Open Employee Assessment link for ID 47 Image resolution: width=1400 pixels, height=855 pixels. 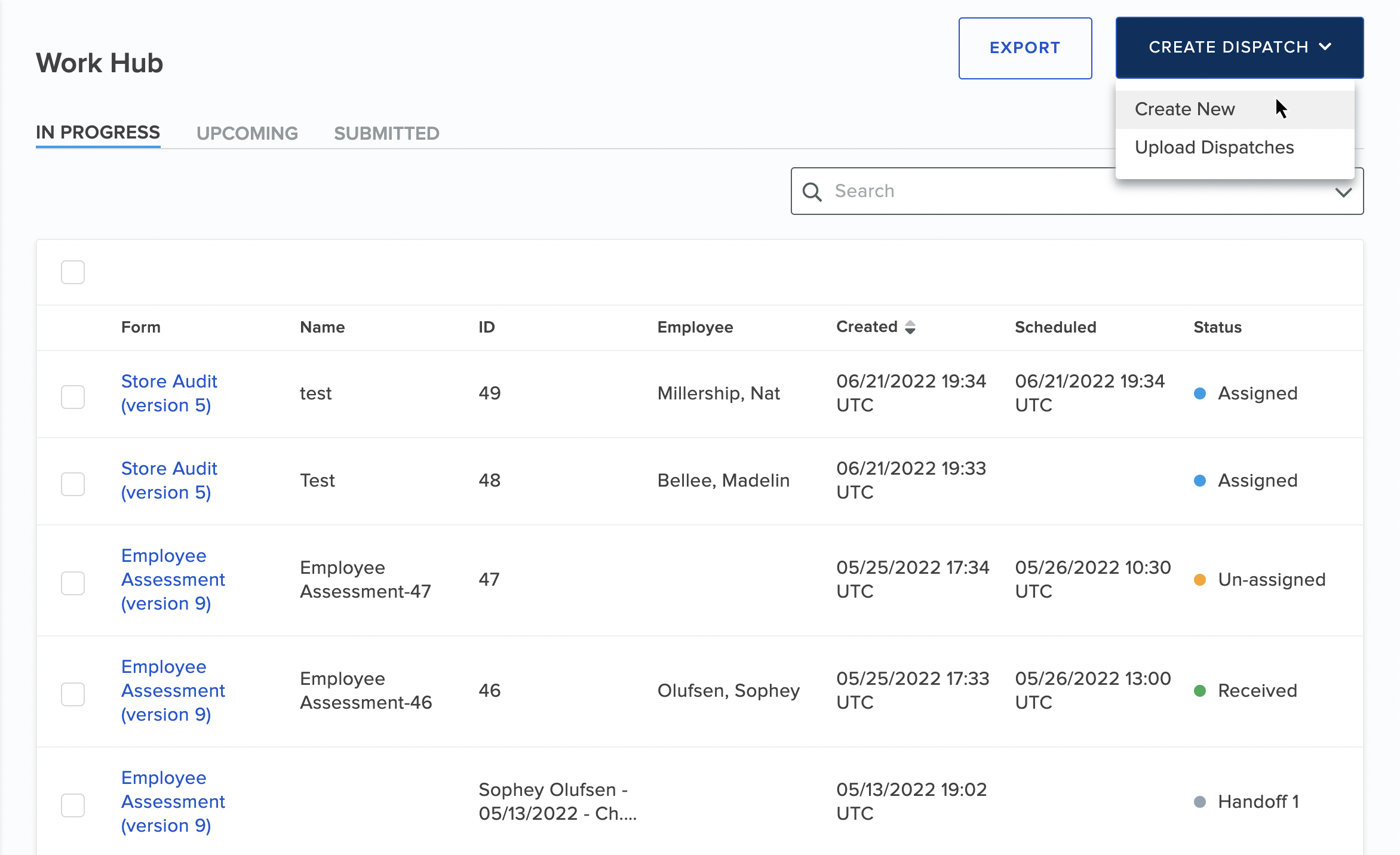[173, 580]
